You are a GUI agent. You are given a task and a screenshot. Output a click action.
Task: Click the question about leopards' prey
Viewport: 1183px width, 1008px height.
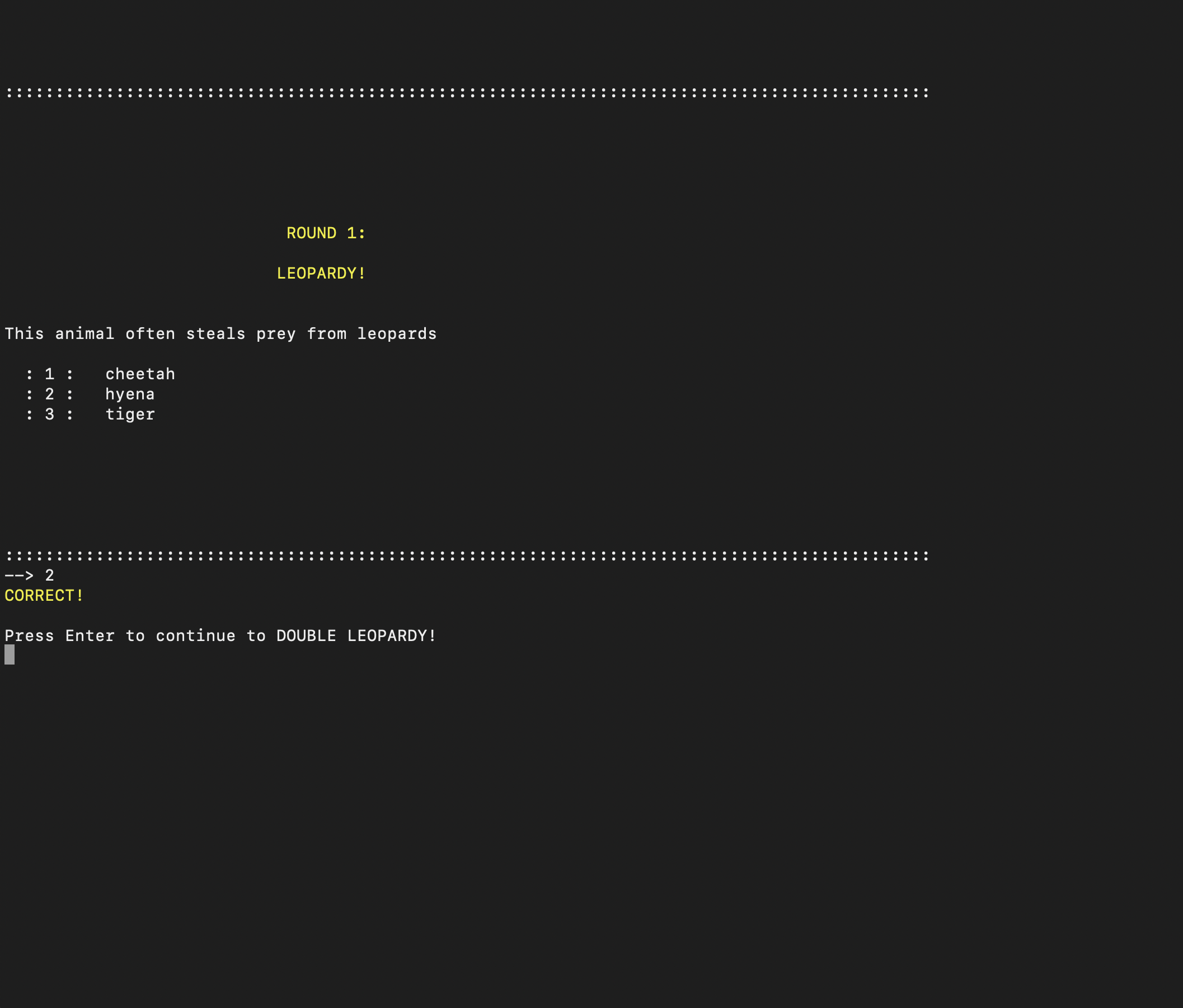coord(220,334)
